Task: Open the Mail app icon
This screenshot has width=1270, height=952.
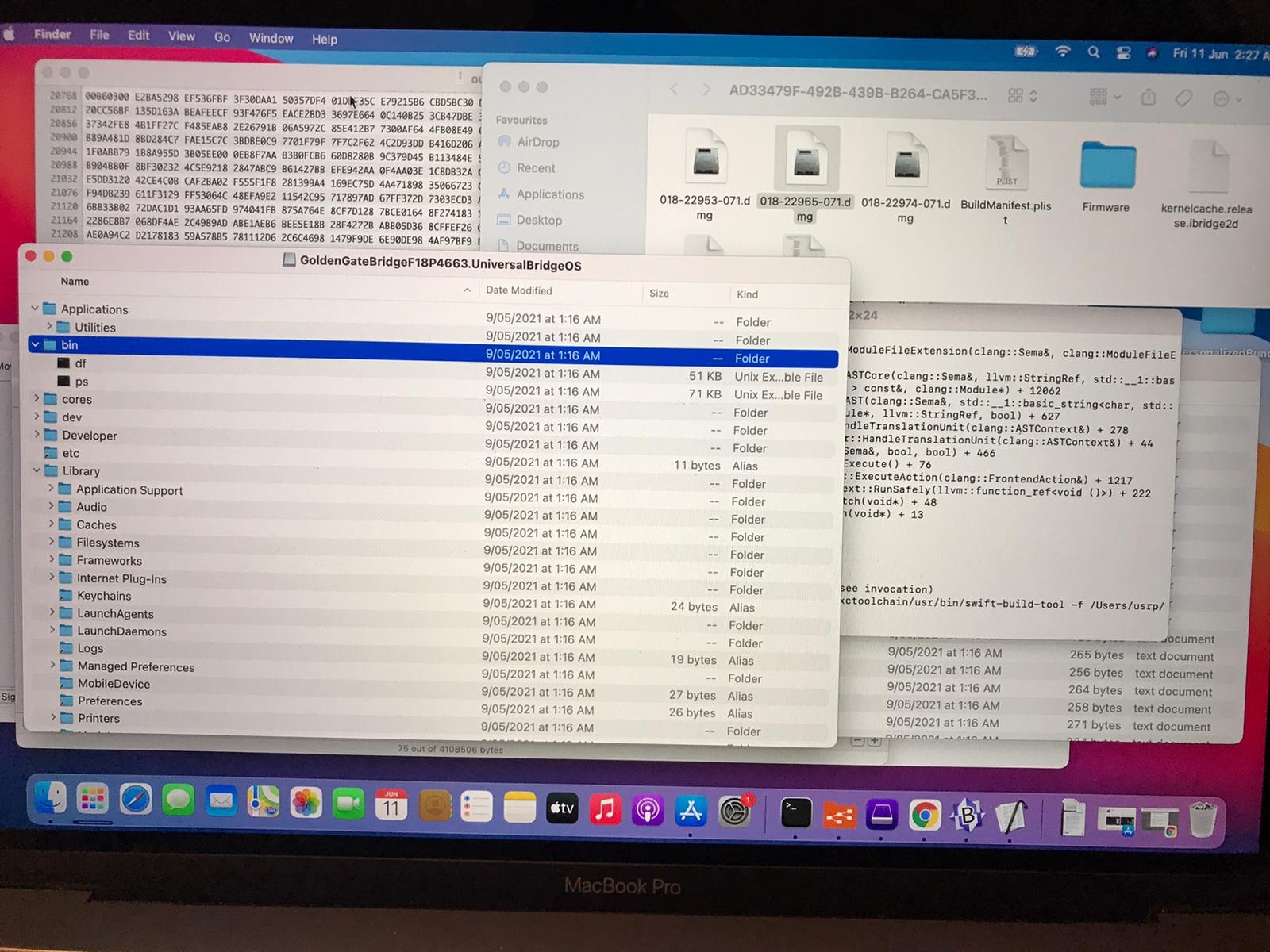Action: click(x=221, y=802)
